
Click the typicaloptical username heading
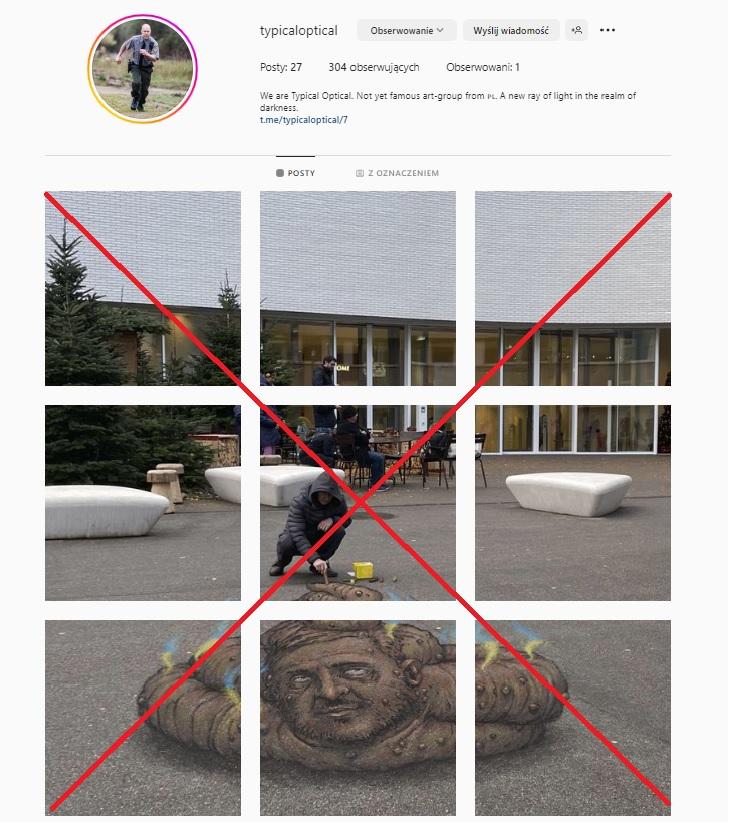coord(300,30)
